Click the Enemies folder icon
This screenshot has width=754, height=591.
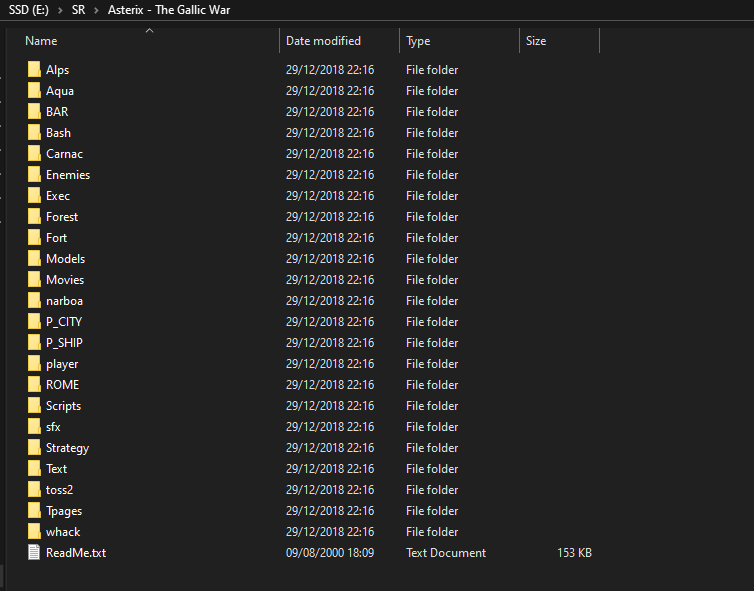tap(34, 175)
